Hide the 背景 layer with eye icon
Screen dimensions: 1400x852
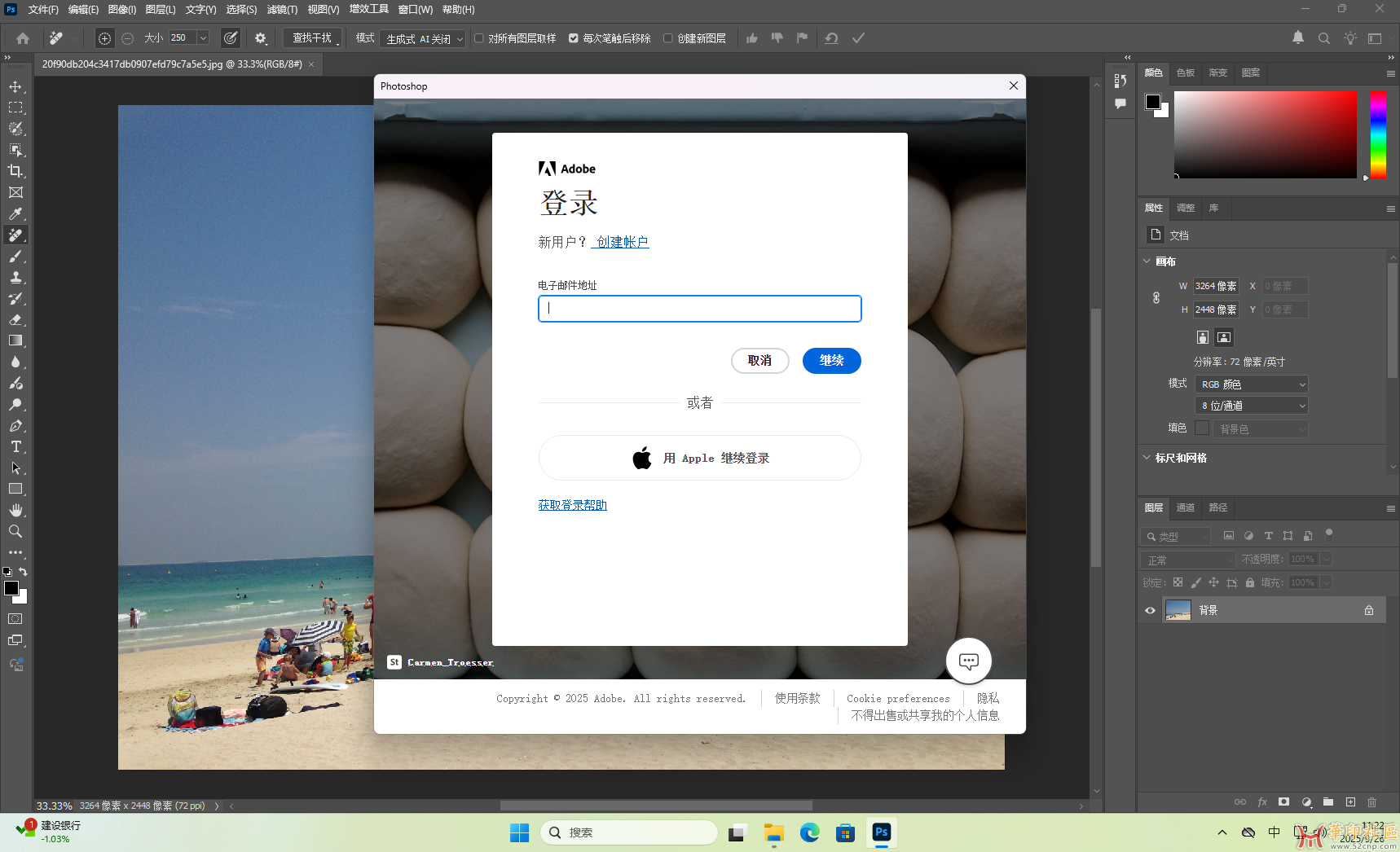tap(1151, 610)
